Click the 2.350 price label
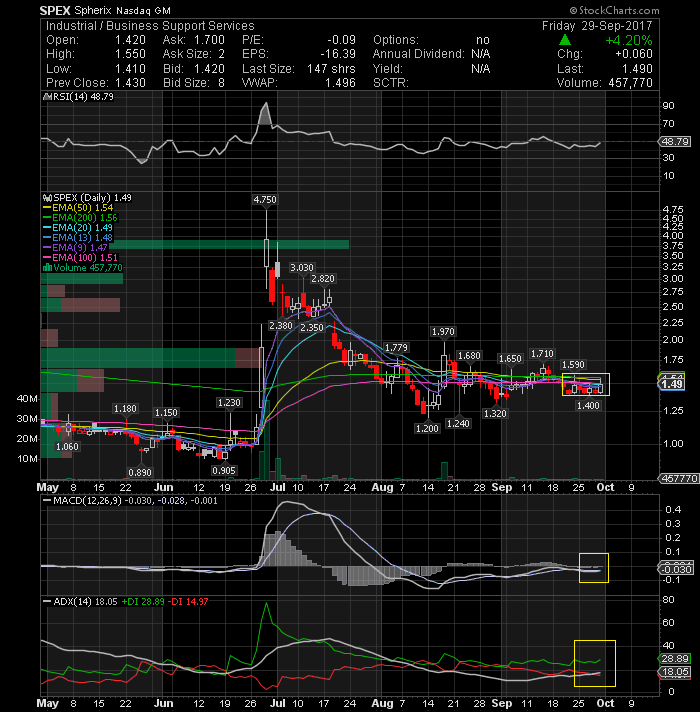Screen dimensions: 700x712 (x=312, y=327)
